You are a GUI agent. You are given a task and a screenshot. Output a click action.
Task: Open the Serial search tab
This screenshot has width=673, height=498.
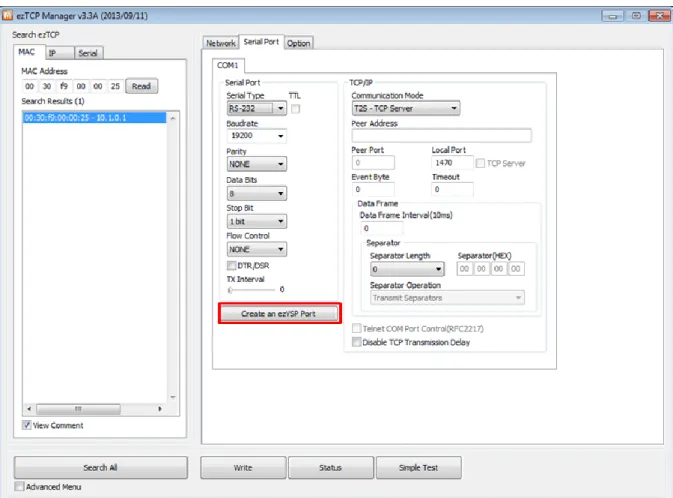tap(88, 53)
